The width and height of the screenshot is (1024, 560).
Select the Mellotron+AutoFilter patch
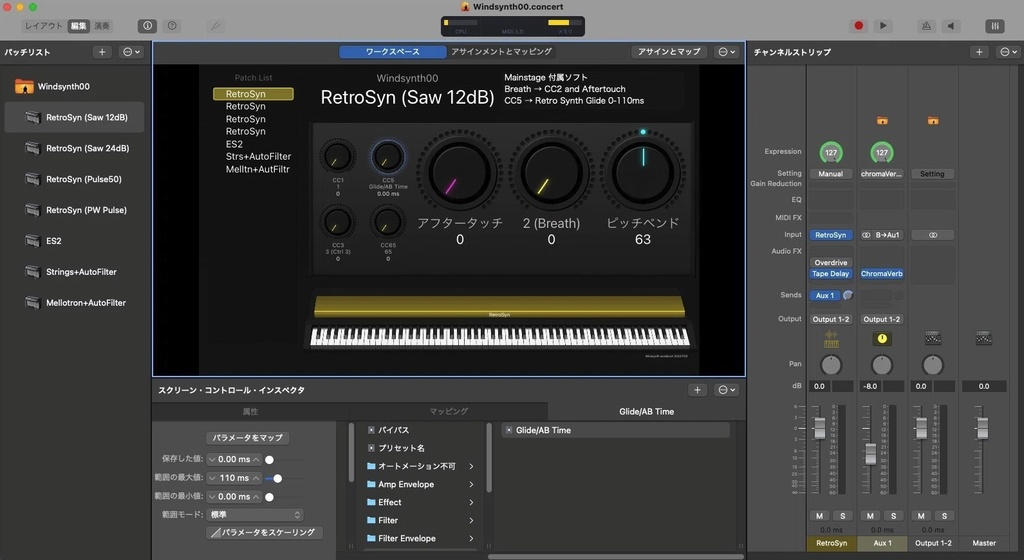(x=74, y=303)
